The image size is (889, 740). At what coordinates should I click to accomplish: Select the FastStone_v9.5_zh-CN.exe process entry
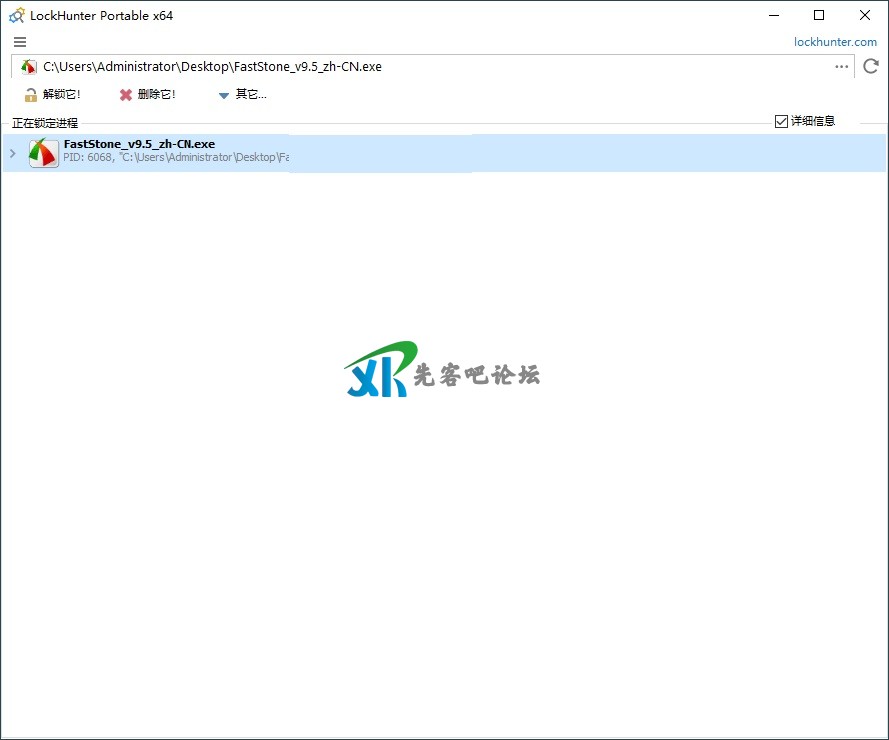139,144
